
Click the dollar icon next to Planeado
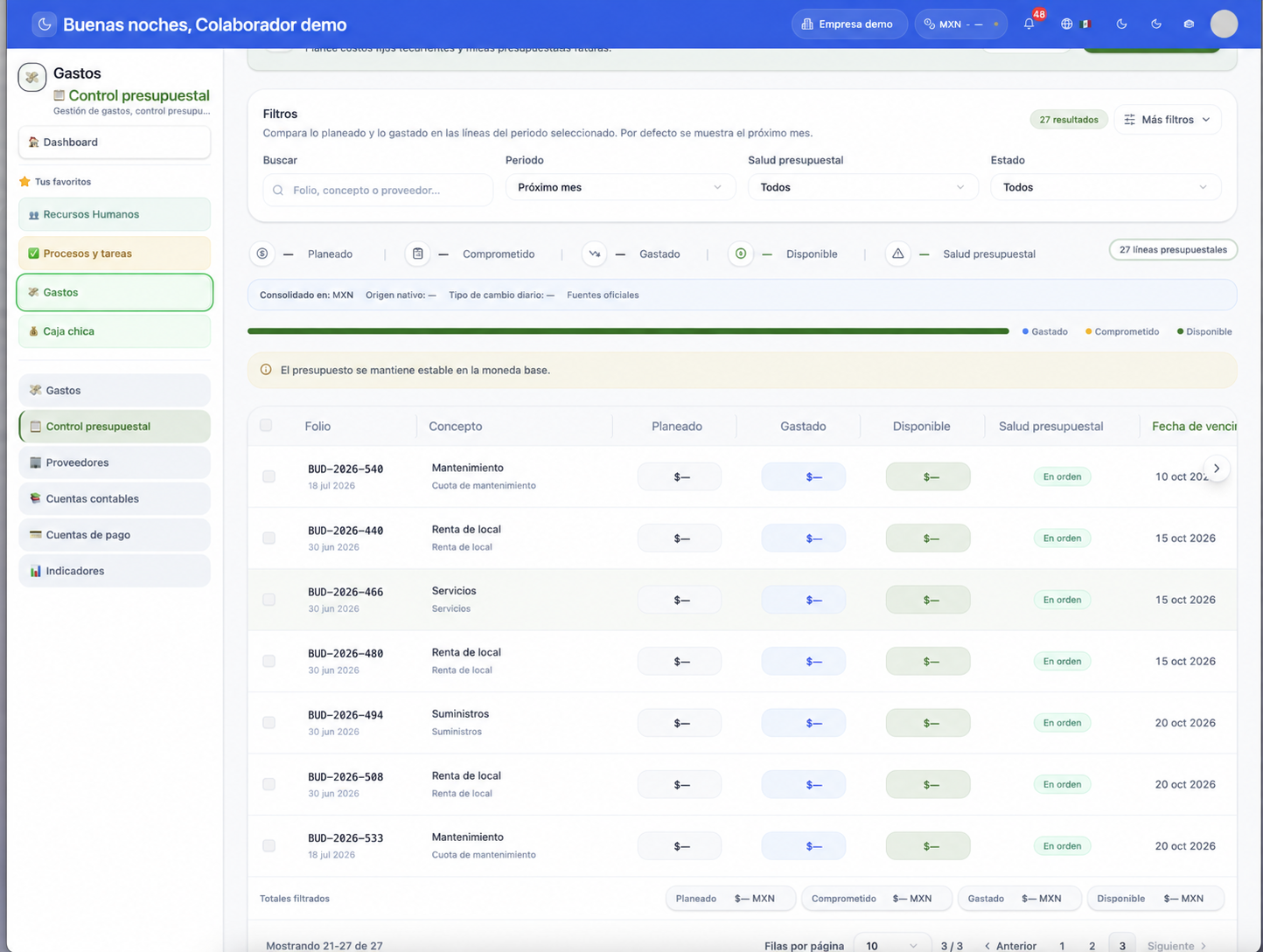(x=262, y=254)
